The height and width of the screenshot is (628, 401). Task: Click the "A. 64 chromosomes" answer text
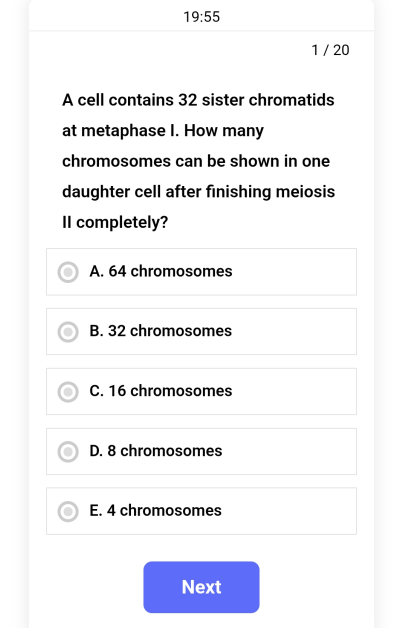pos(161,272)
